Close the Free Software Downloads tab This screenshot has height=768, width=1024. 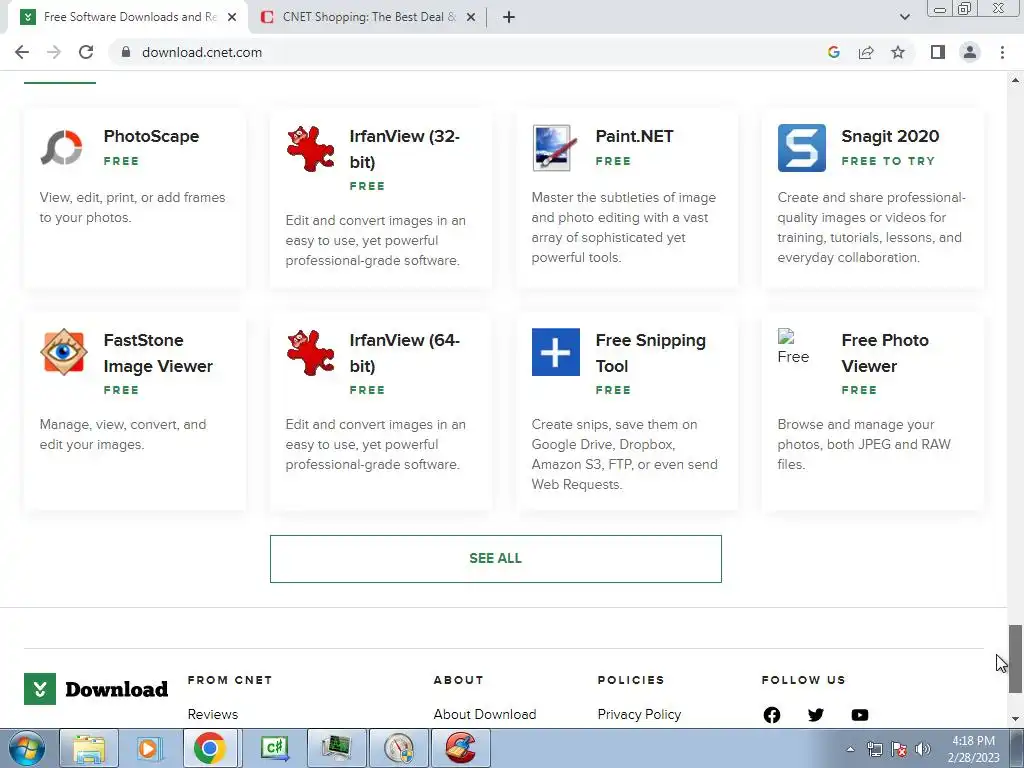click(232, 17)
